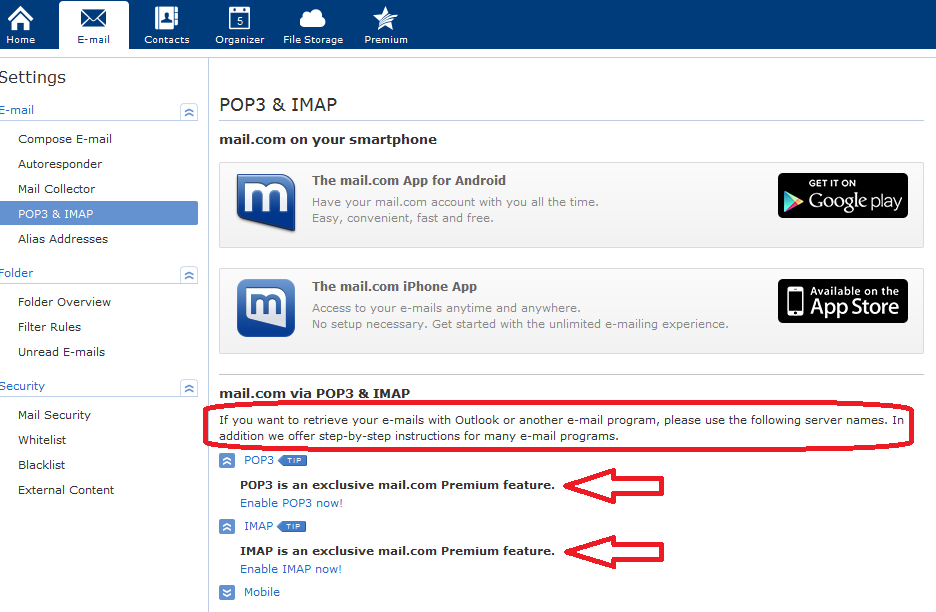
Task: Click the IMAP section heading link
Action: (x=258, y=526)
